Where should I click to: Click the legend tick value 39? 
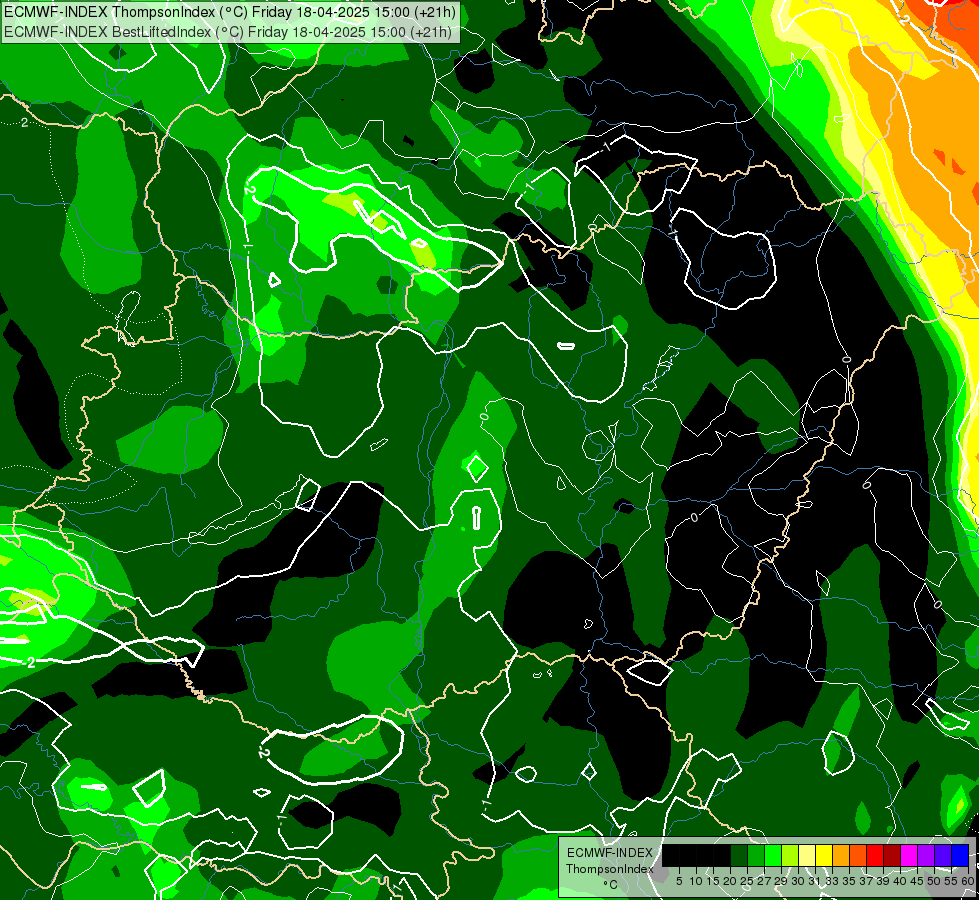(x=883, y=881)
